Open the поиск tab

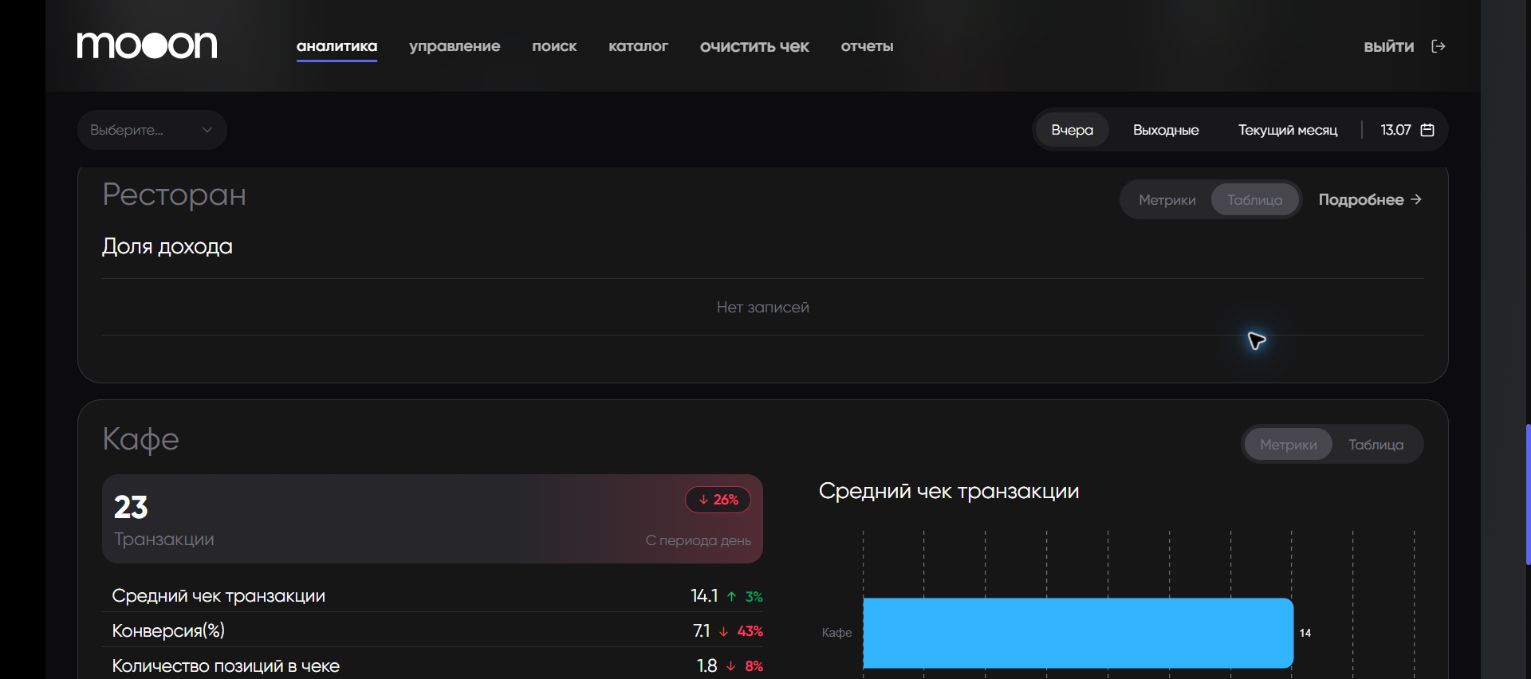554,46
